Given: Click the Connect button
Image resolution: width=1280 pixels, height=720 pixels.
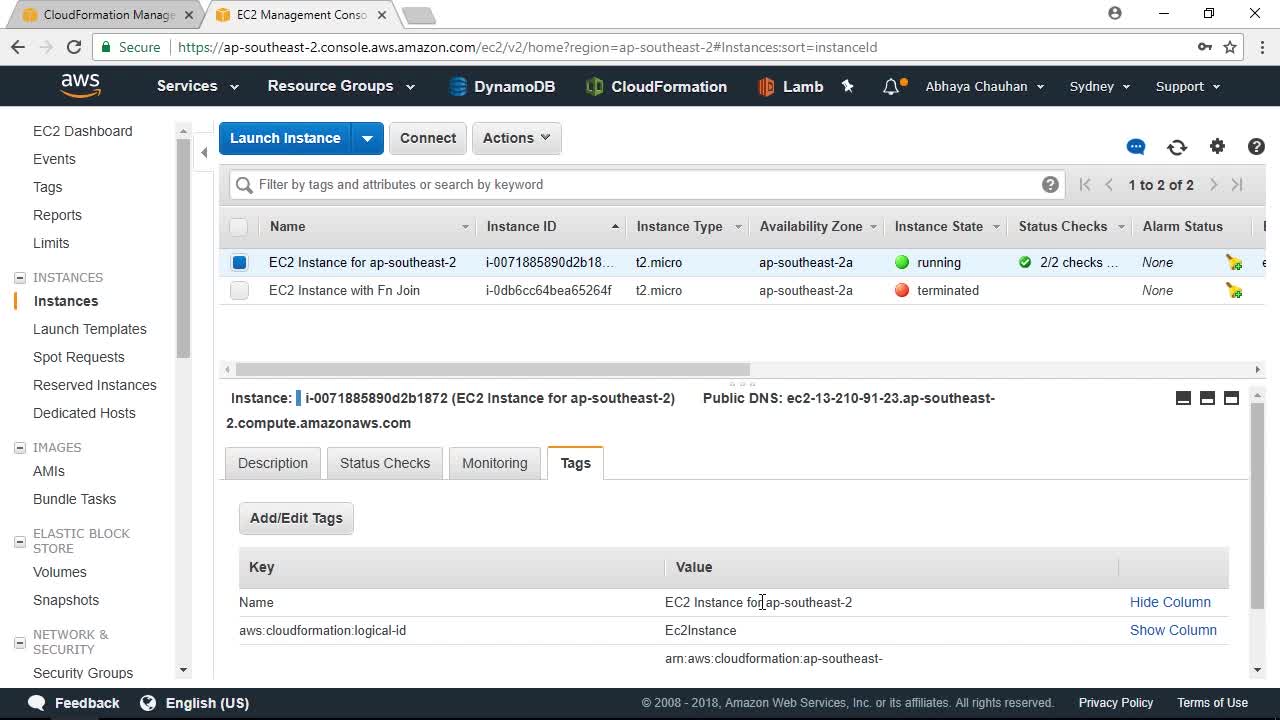Looking at the screenshot, I should pyautogui.click(x=428, y=138).
